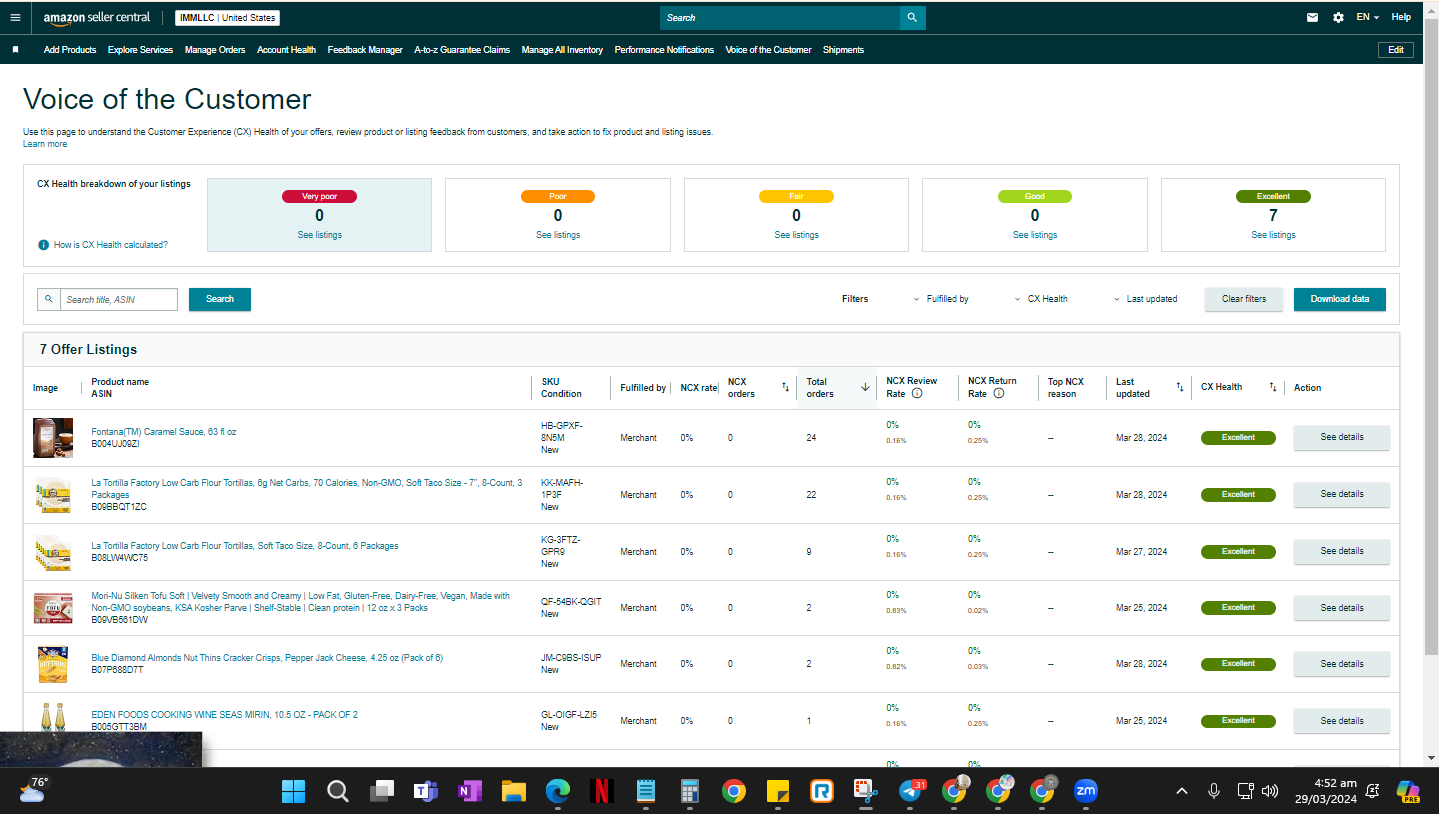
Task: Open the hamburger navigation menu
Action: tap(15, 17)
